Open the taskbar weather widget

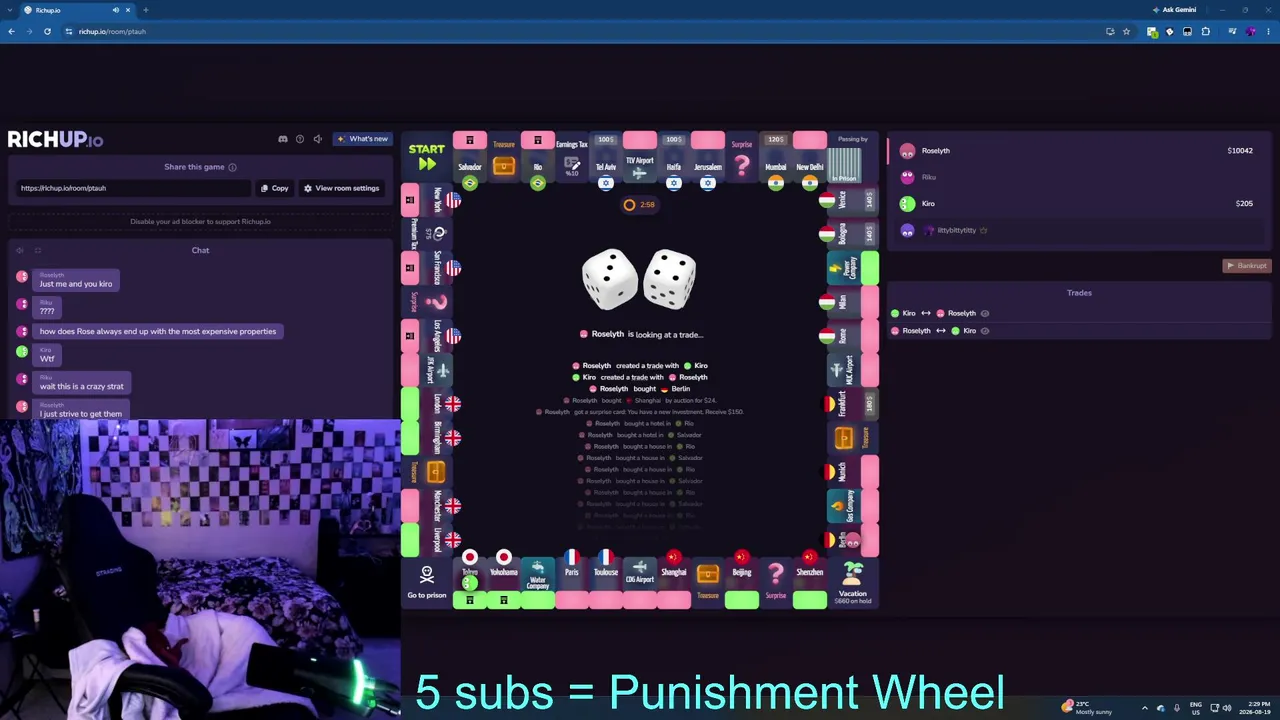point(1087,708)
